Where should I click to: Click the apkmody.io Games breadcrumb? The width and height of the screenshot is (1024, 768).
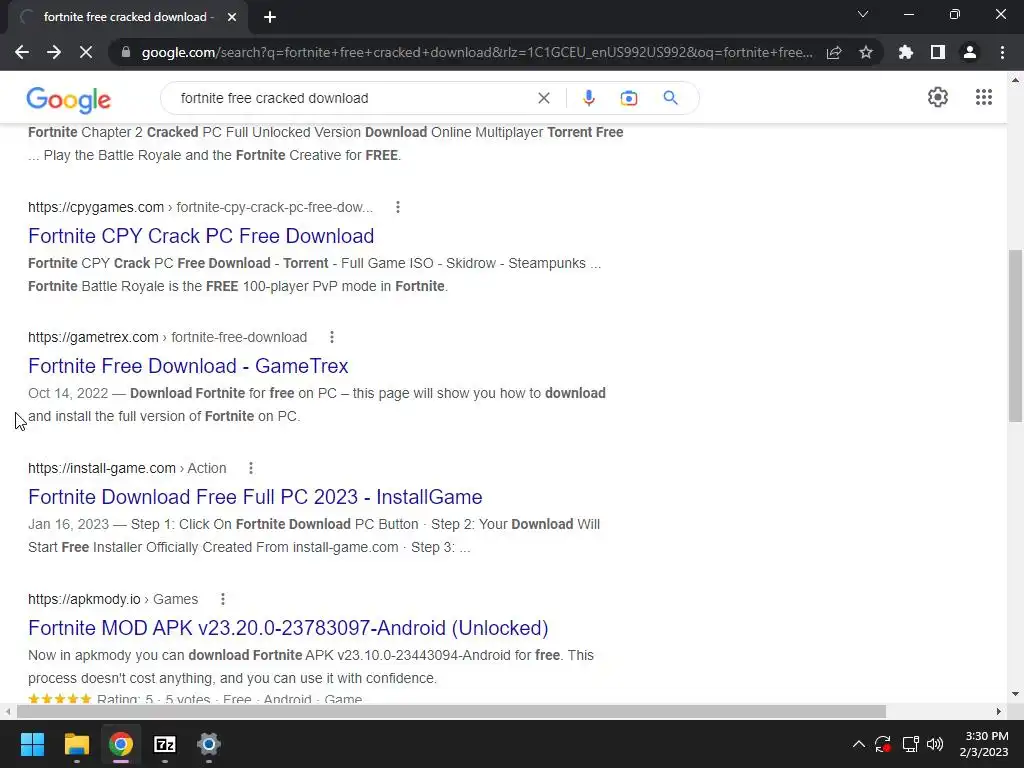point(113,599)
